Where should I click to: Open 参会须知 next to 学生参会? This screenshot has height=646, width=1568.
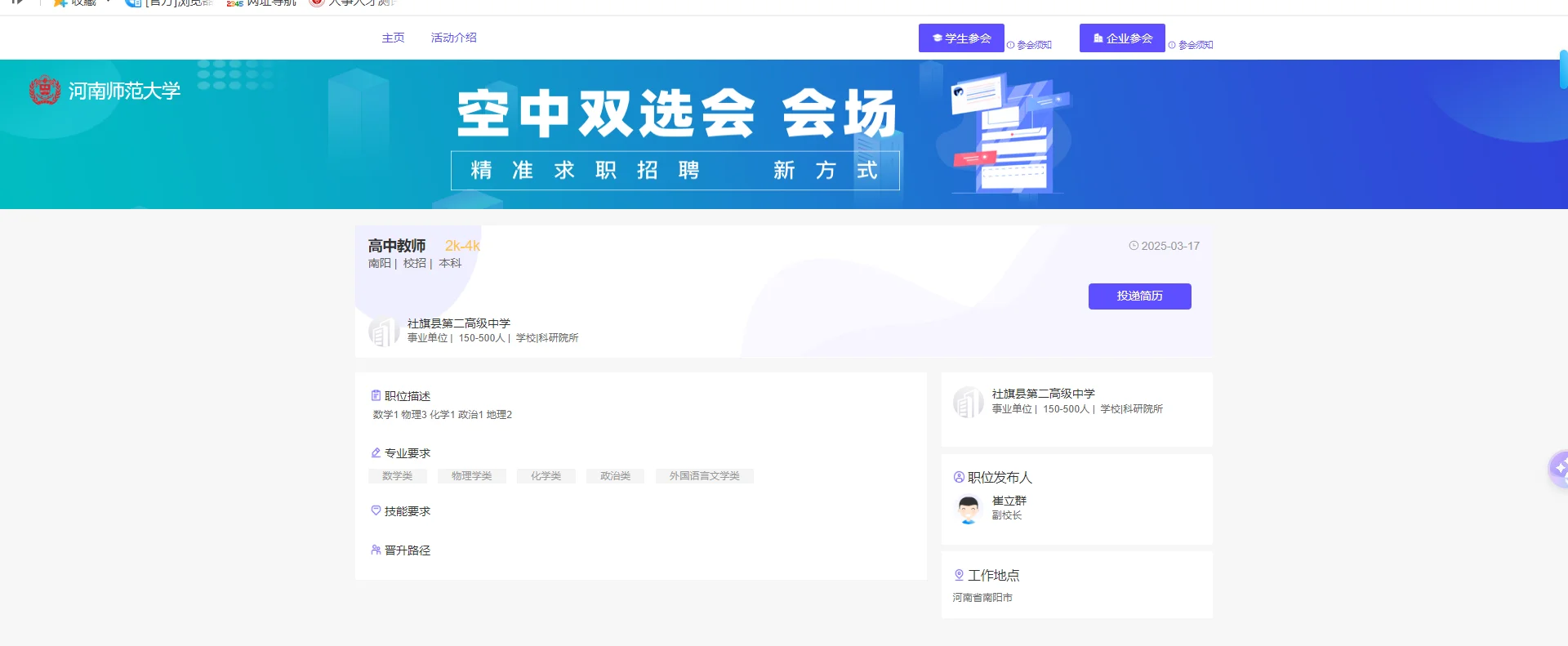tap(1034, 45)
